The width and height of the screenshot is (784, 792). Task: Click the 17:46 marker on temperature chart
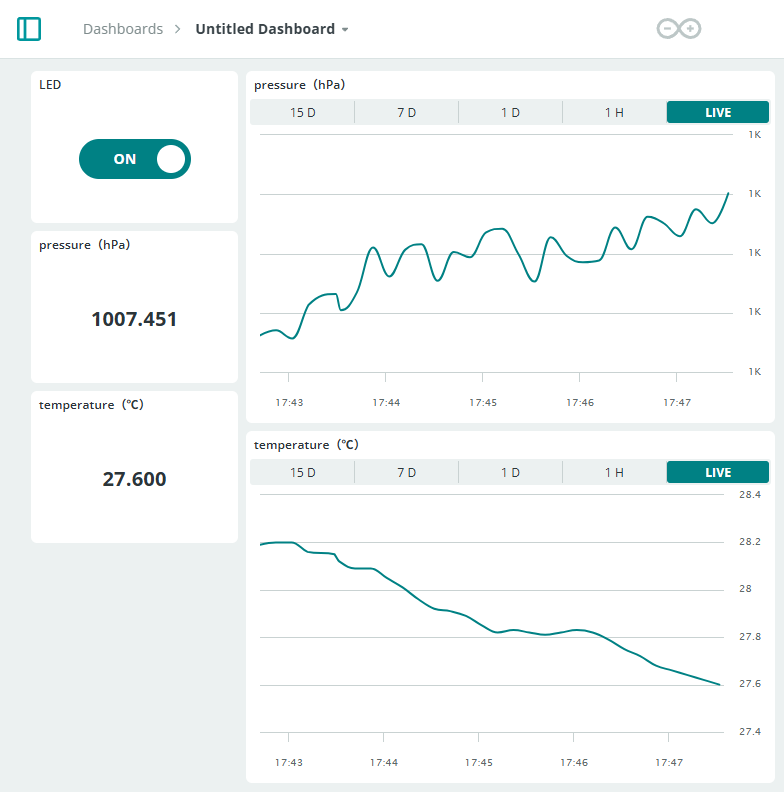click(x=574, y=762)
